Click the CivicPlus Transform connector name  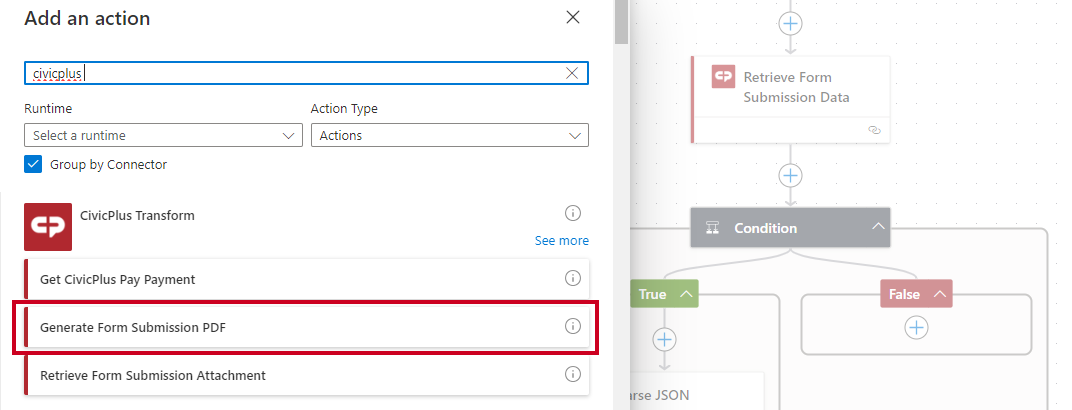coord(137,215)
